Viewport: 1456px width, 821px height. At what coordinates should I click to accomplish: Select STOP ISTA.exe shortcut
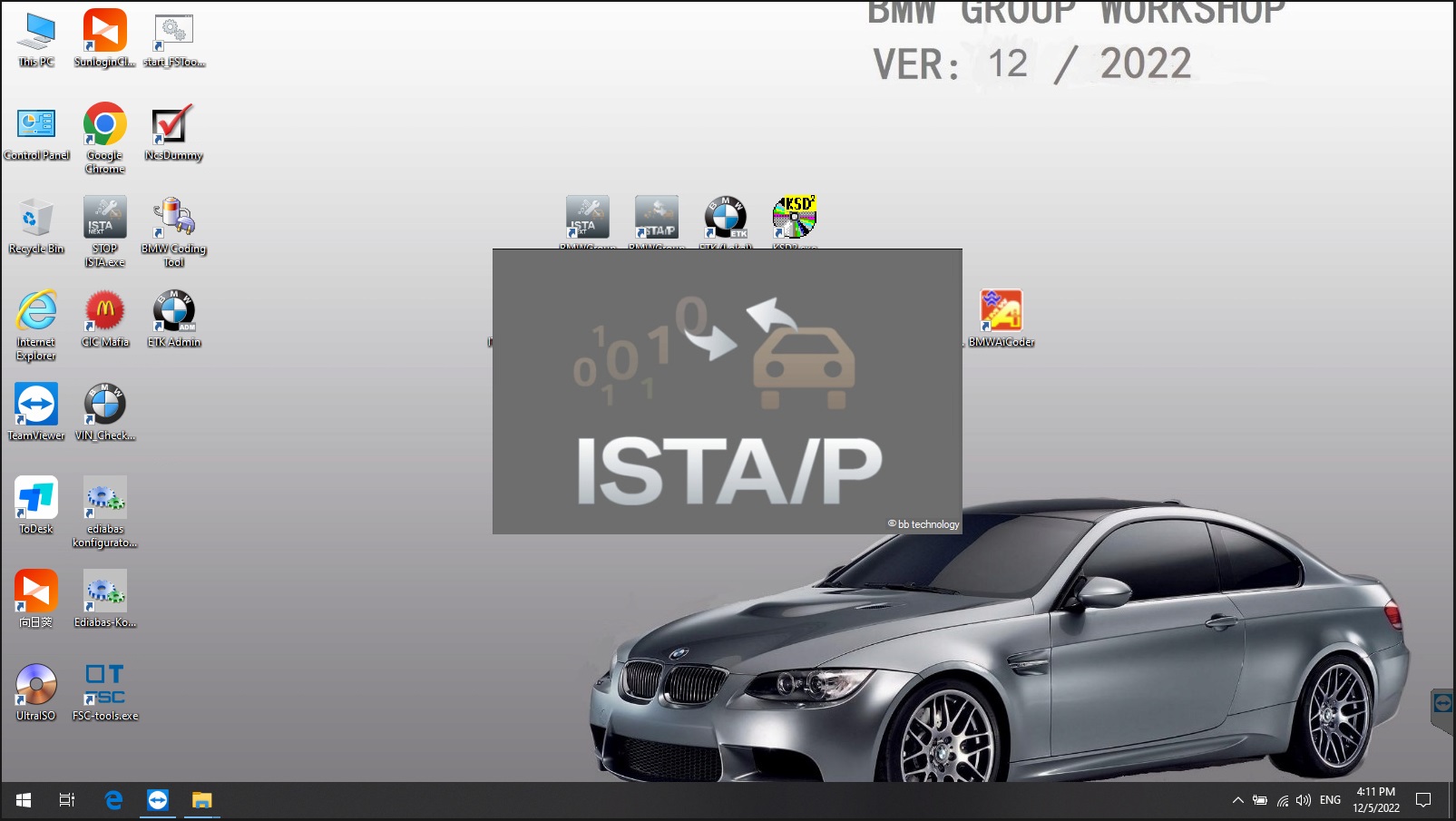coord(105,232)
